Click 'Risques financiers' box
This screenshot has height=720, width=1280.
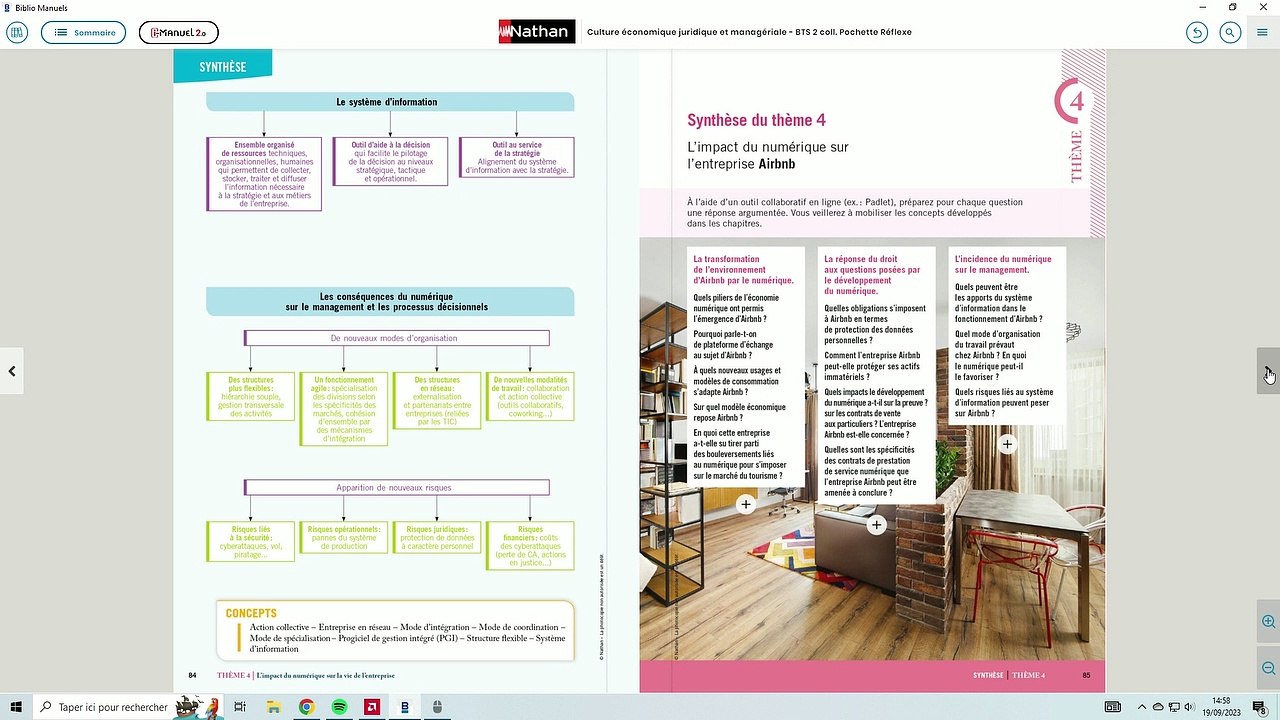530,546
